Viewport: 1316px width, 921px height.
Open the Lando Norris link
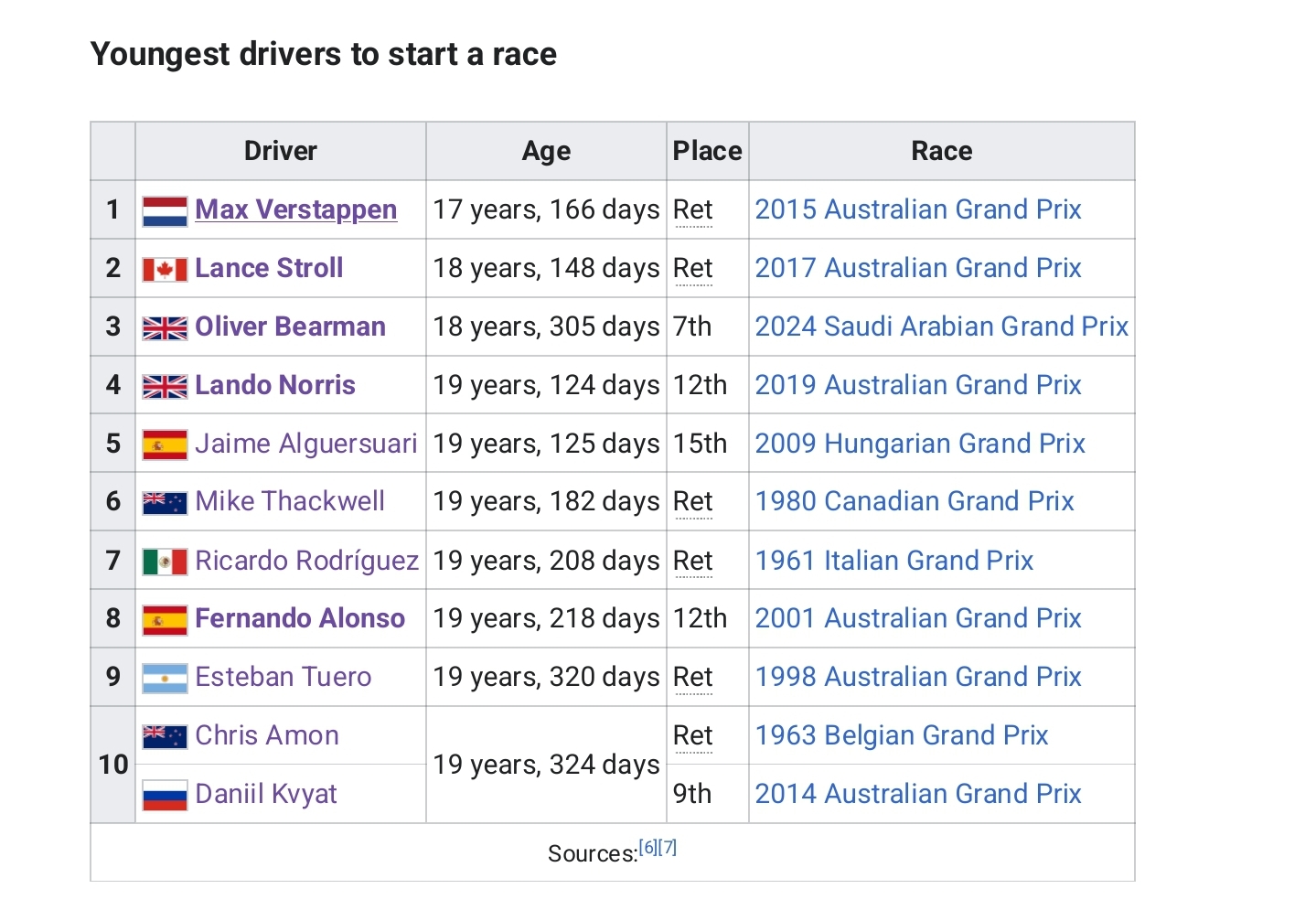tap(274, 385)
